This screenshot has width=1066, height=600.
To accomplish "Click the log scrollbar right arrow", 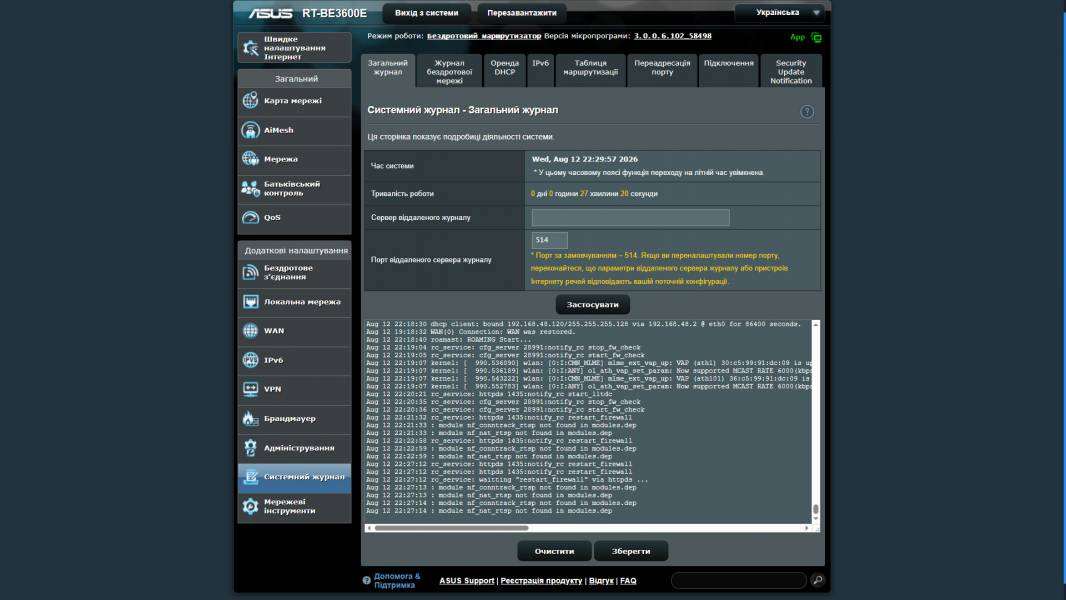I will (807, 528).
